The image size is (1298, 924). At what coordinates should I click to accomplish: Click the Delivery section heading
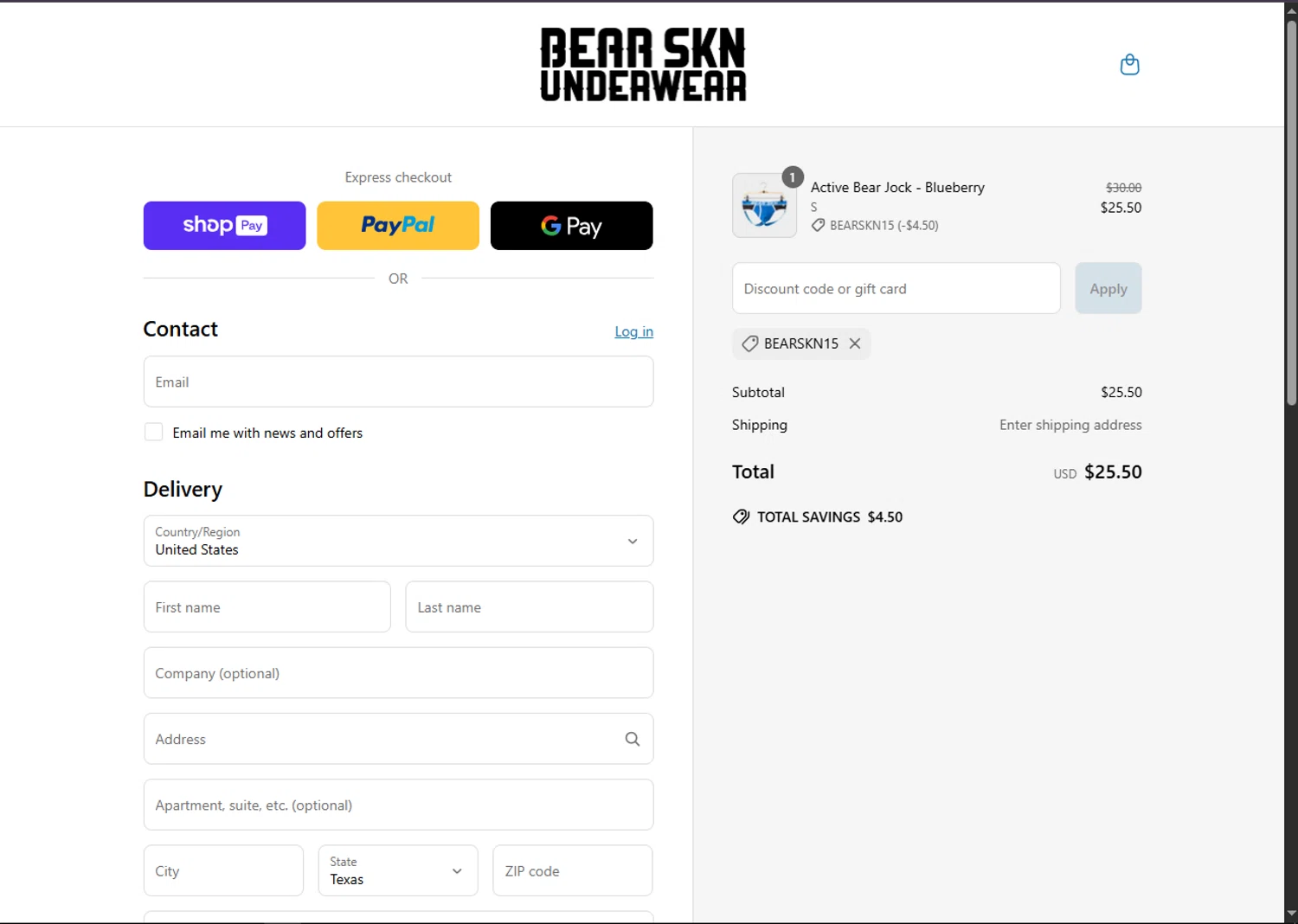pos(183,490)
